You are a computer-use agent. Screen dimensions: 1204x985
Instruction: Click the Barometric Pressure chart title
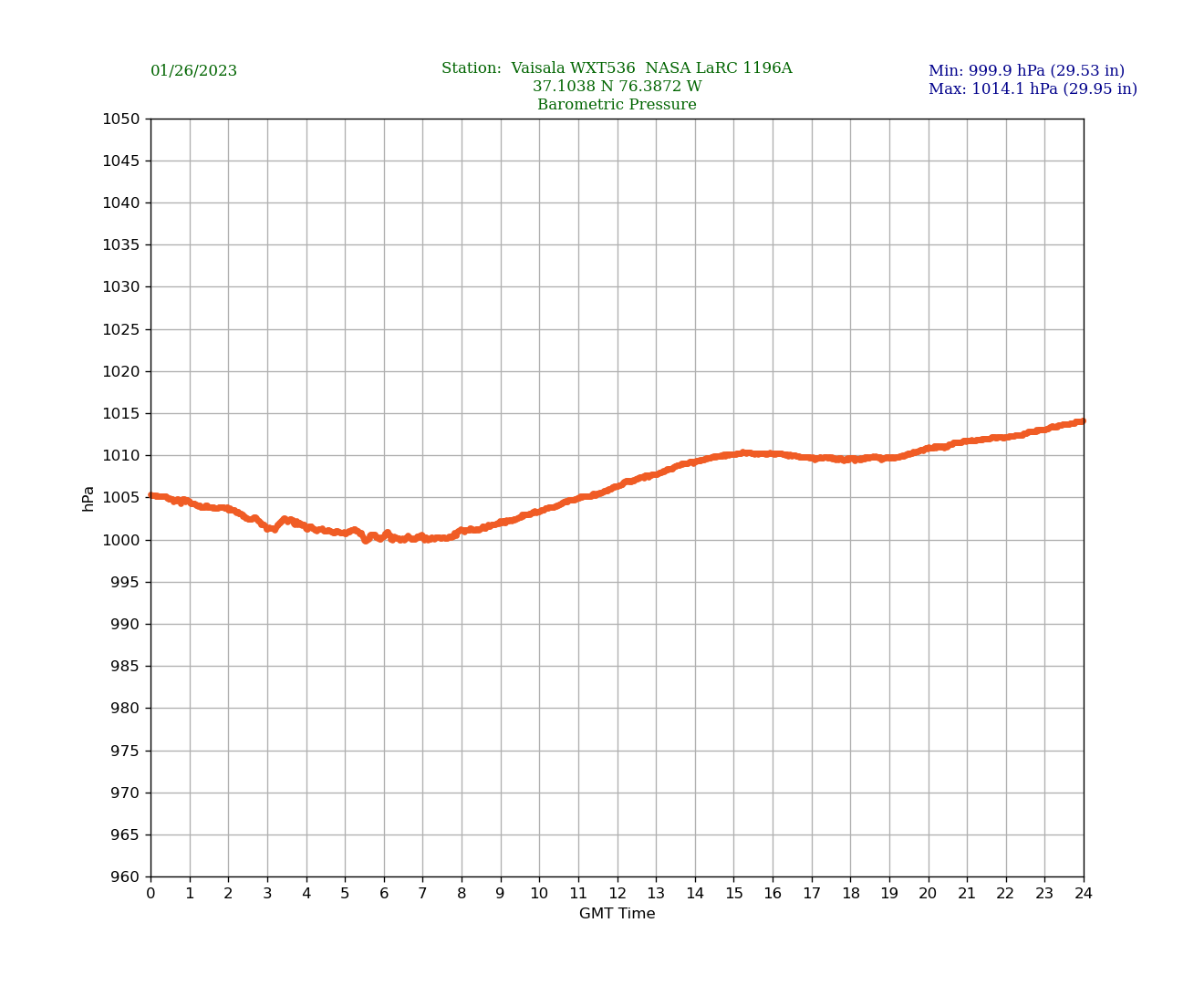(x=617, y=105)
